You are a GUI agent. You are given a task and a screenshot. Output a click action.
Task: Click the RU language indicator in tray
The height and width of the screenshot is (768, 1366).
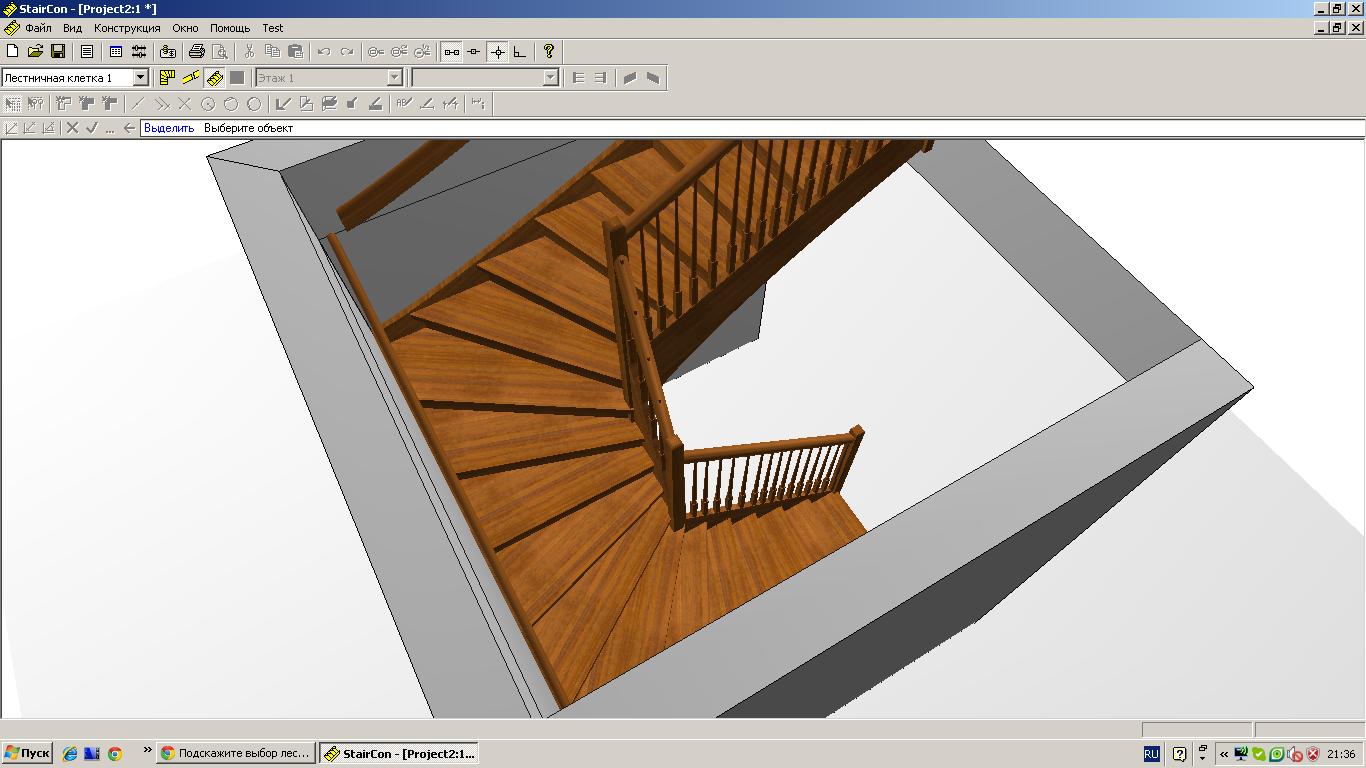[x=1151, y=753]
